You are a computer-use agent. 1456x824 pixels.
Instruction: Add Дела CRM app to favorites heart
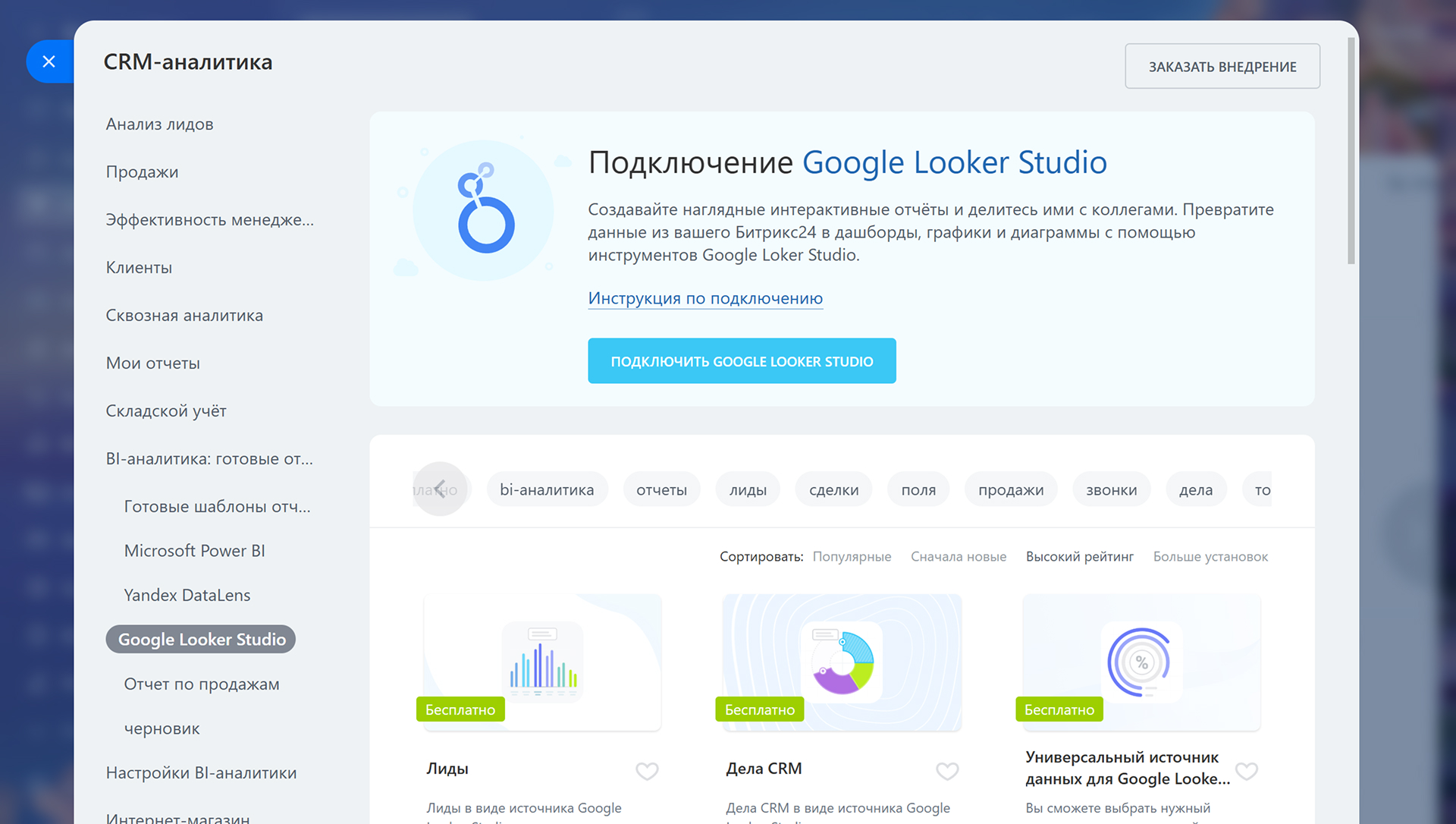947,771
